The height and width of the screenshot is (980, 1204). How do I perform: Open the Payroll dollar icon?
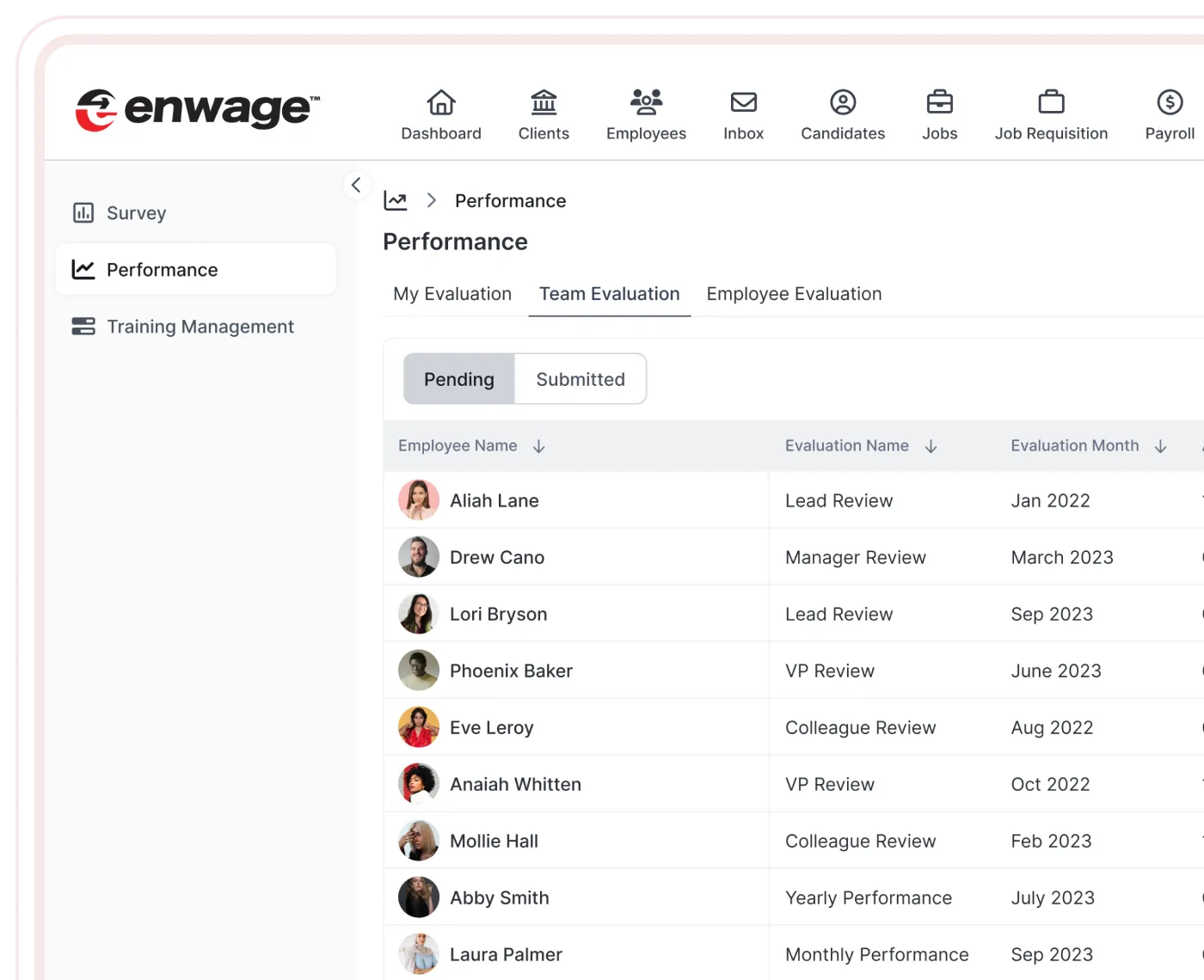pyautogui.click(x=1170, y=102)
